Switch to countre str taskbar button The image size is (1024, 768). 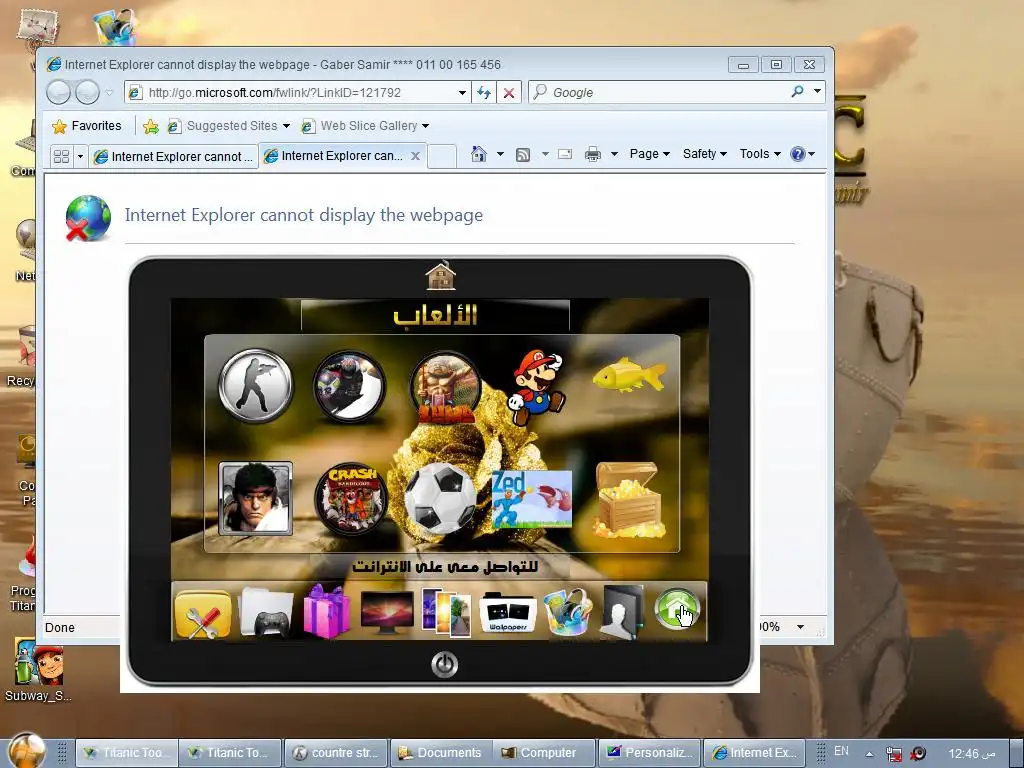(336, 753)
